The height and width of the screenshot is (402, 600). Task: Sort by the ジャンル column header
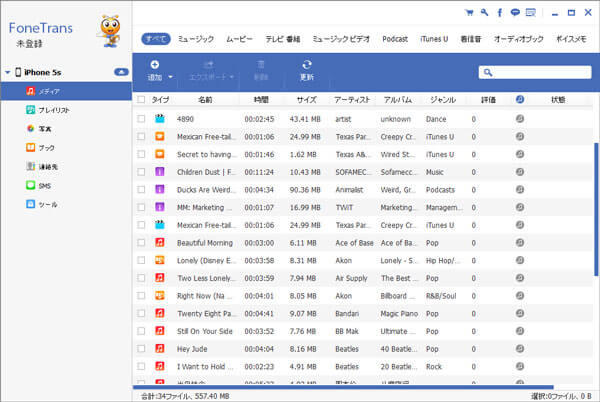(443, 99)
